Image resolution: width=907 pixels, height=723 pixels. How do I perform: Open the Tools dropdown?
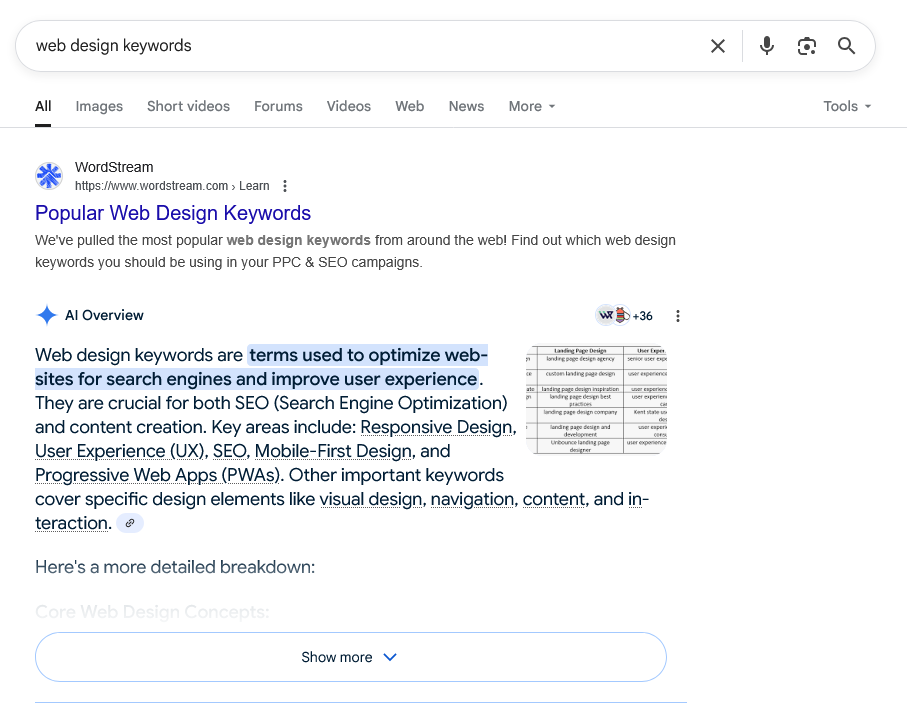coord(846,106)
